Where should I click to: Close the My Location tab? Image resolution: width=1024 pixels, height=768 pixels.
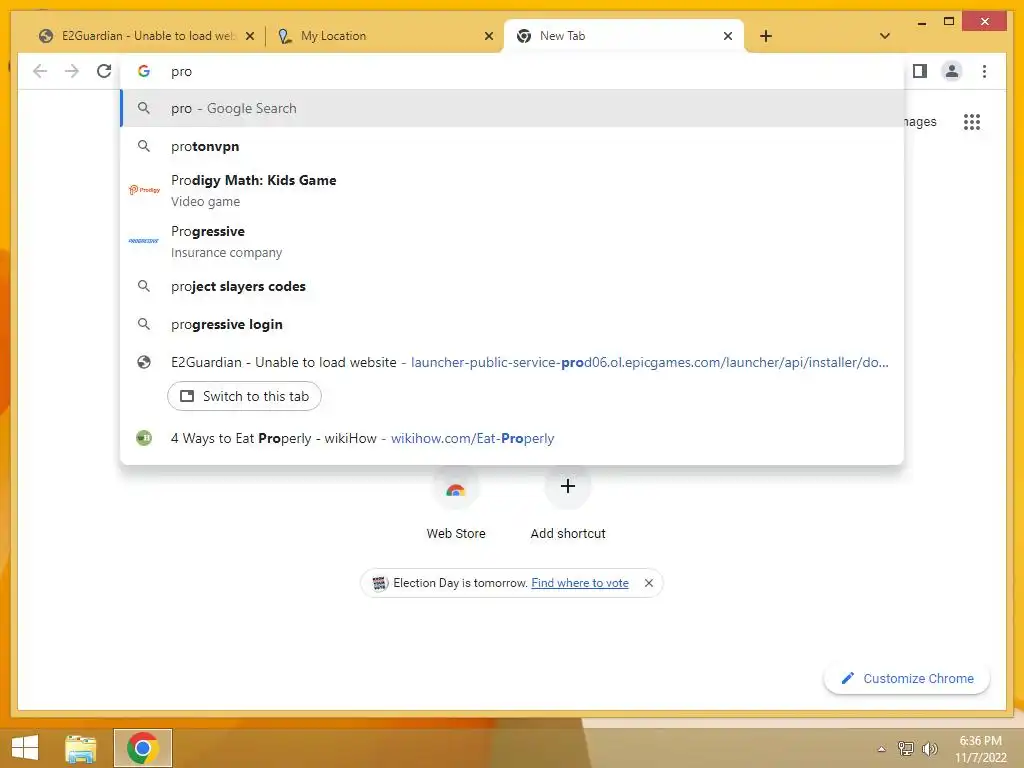488,36
